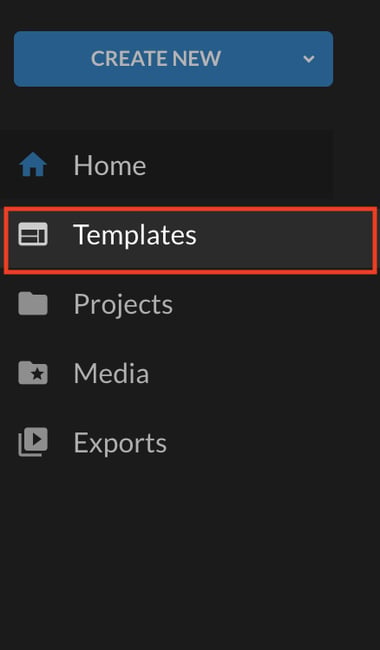Expand the CREATE NEW dropdown chevron
This screenshot has width=380, height=650.
[x=309, y=59]
